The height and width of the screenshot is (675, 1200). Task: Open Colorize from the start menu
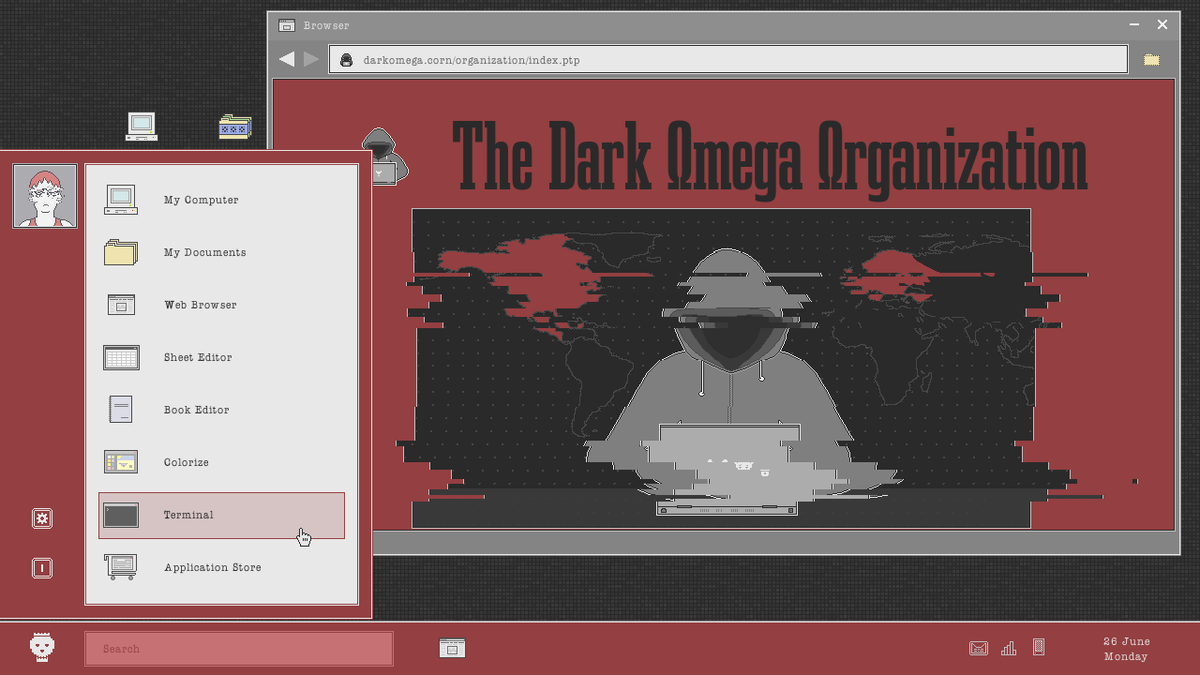221,462
